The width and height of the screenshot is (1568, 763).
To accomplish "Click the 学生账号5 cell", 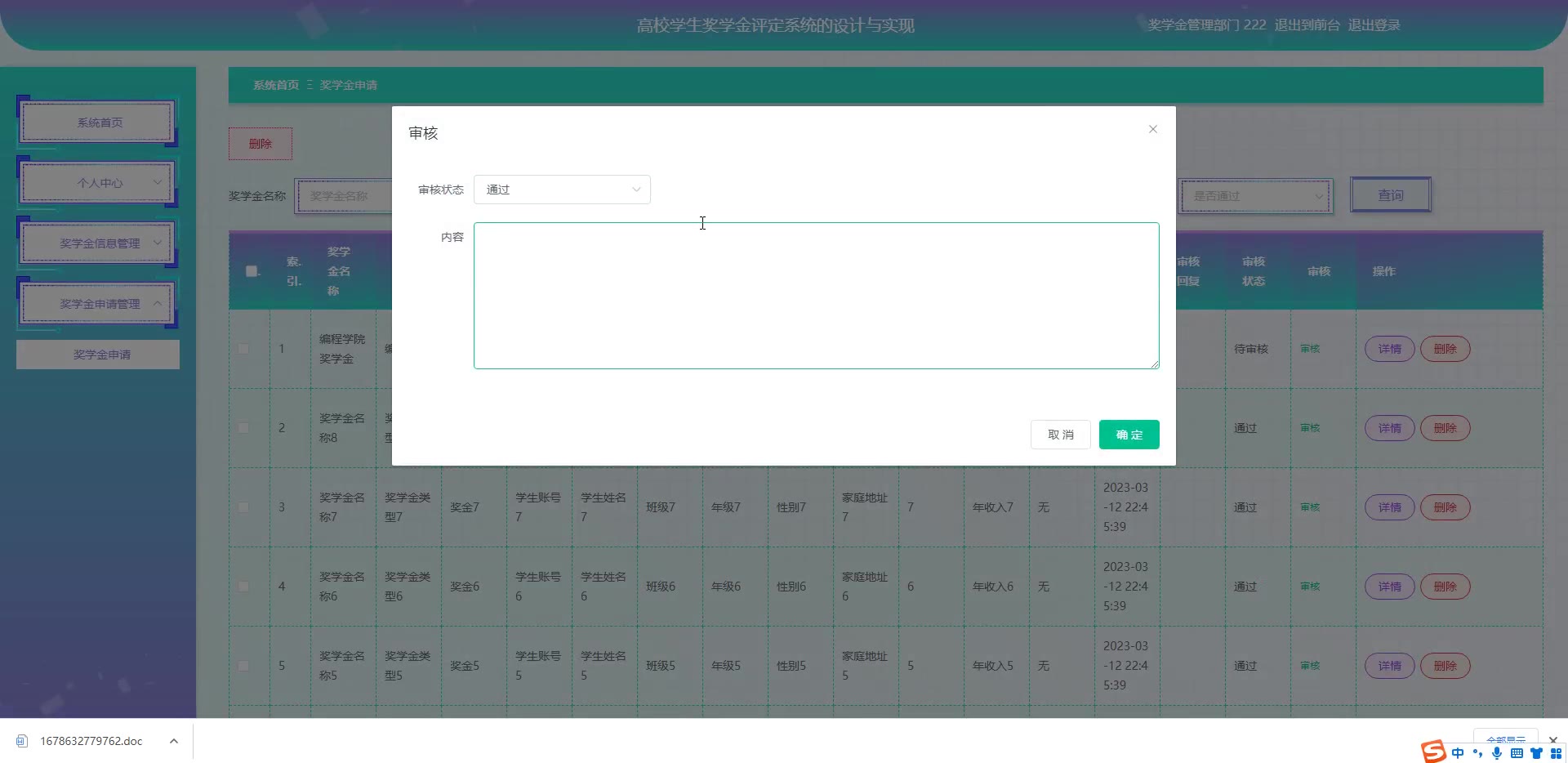I will coord(538,666).
